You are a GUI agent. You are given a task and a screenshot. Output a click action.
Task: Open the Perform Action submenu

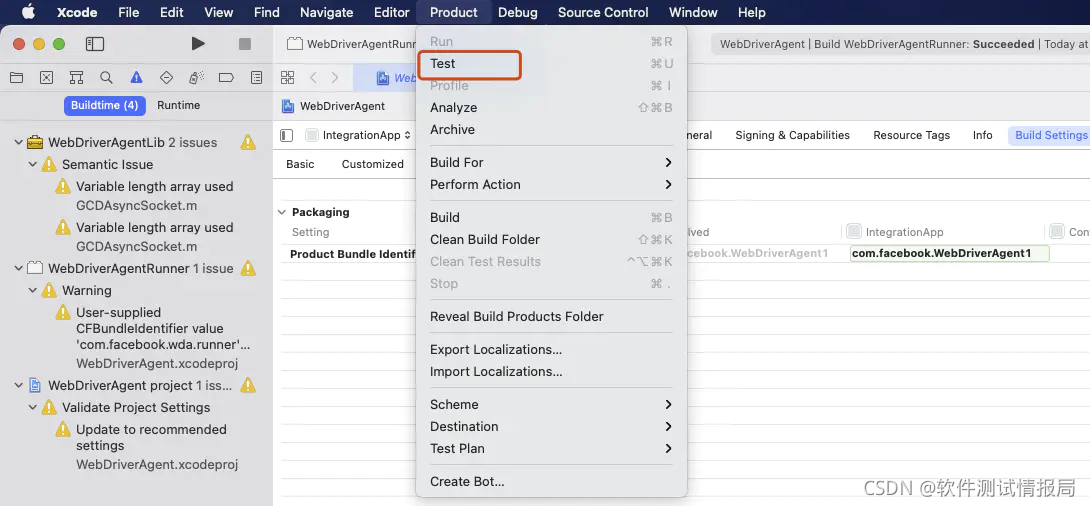coord(551,184)
